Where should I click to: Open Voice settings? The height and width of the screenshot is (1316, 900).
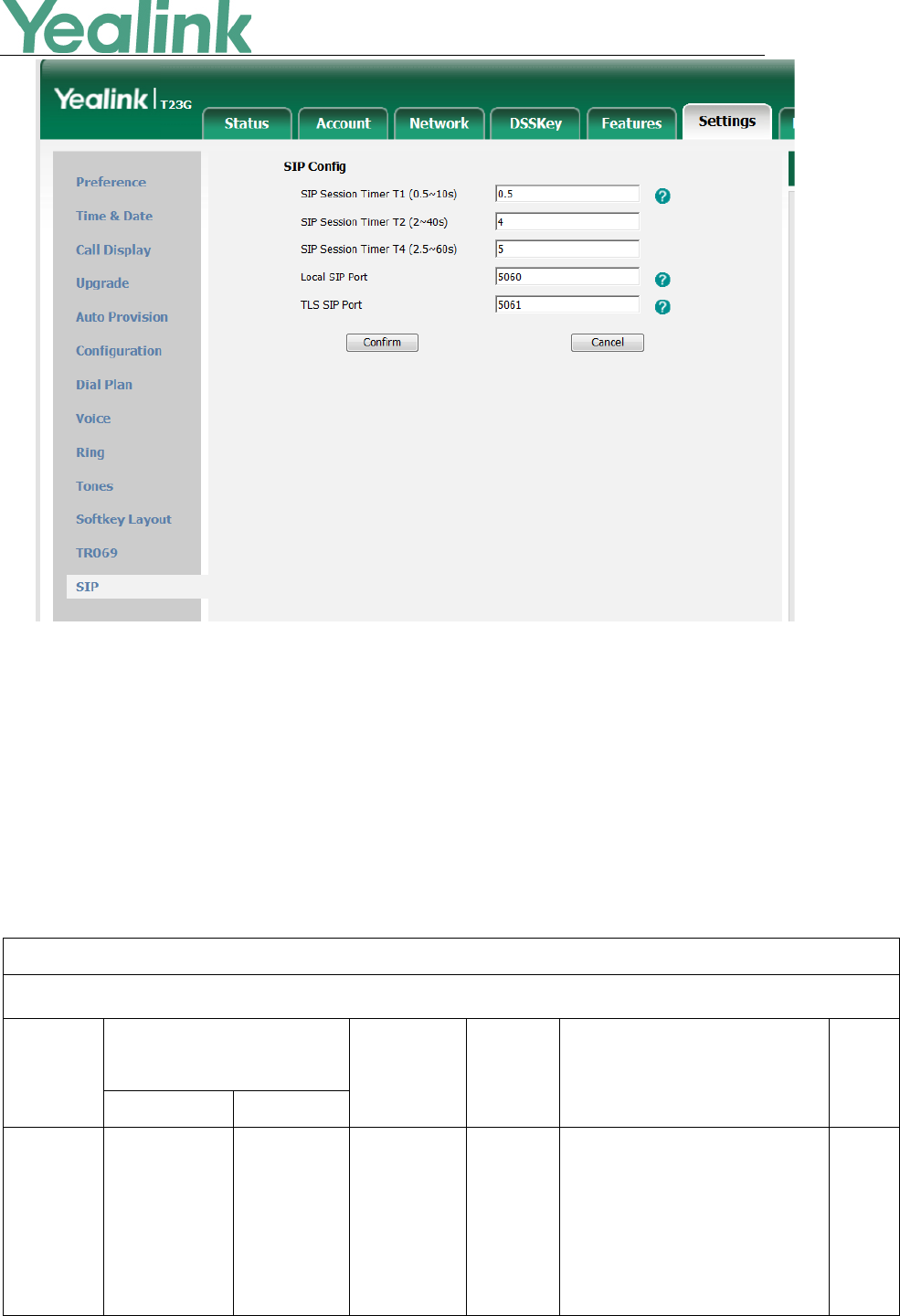pos(93,419)
